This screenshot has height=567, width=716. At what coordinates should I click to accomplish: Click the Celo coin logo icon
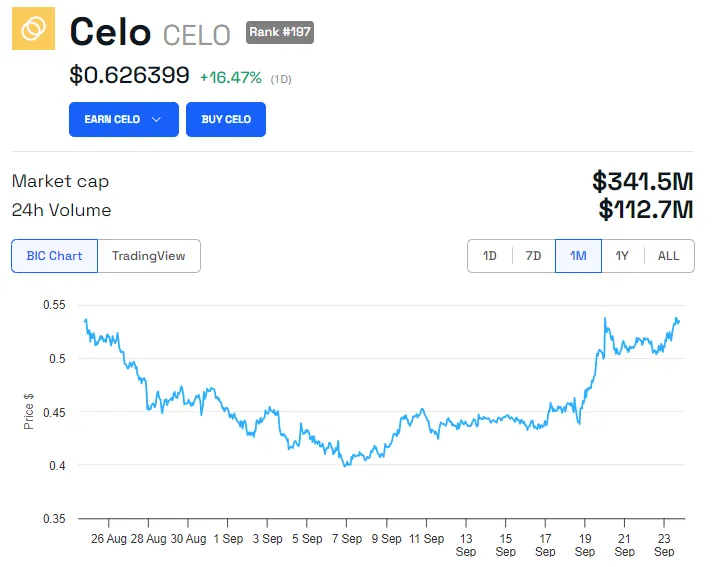(x=34, y=29)
